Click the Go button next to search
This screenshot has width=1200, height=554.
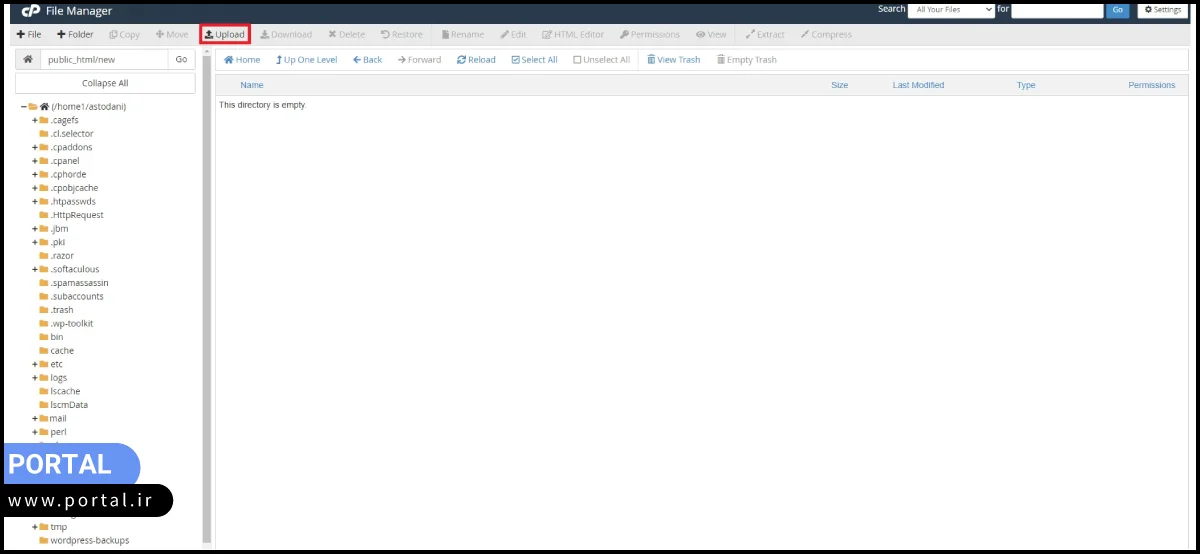(x=1118, y=10)
